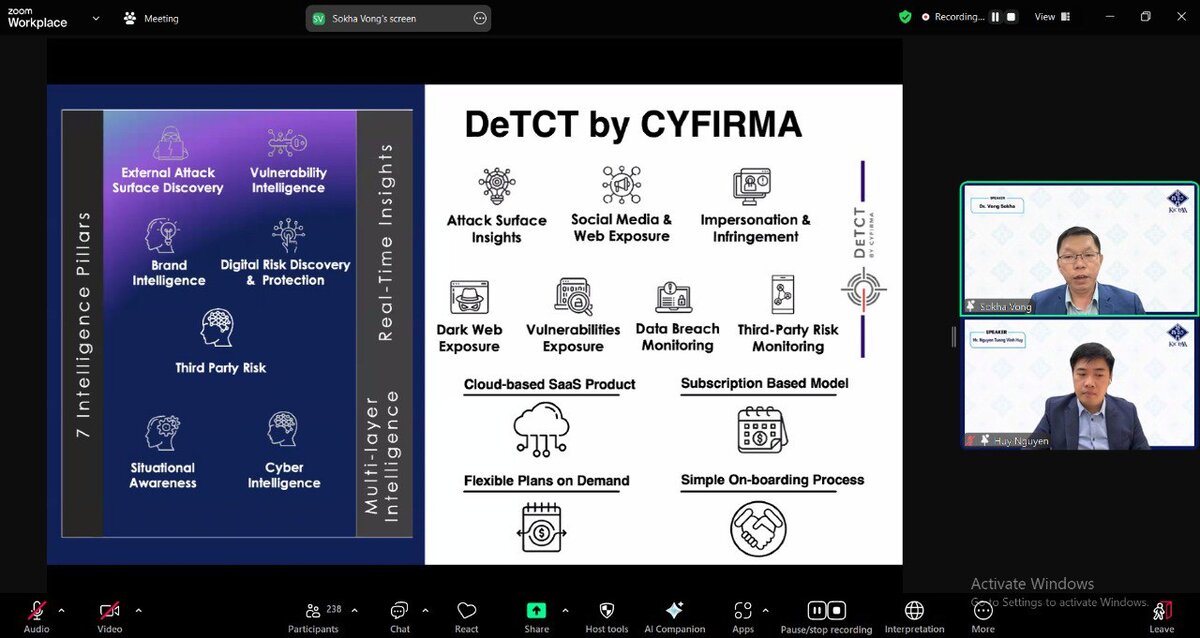Click the cloud icon under Cloud-based SaaS

click(541, 428)
